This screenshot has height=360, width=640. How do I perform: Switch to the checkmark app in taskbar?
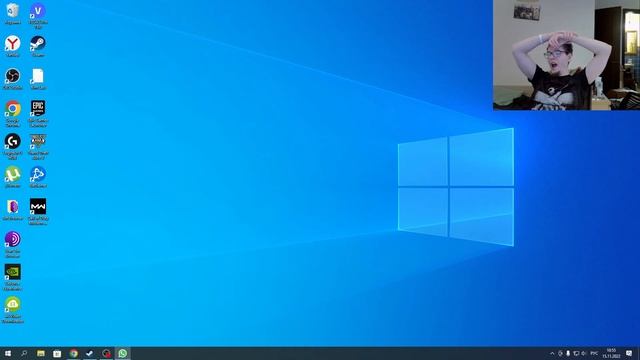[x=90, y=353]
